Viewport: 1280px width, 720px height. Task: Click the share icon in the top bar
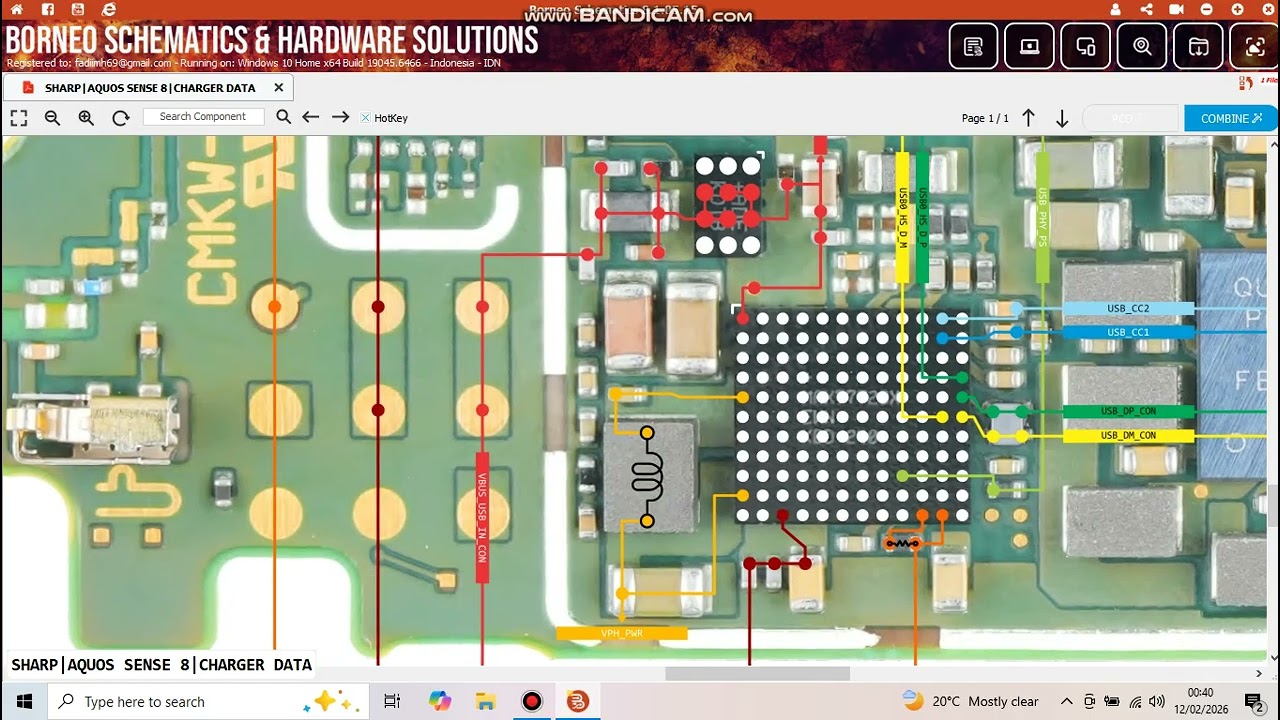pos(1146,9)
